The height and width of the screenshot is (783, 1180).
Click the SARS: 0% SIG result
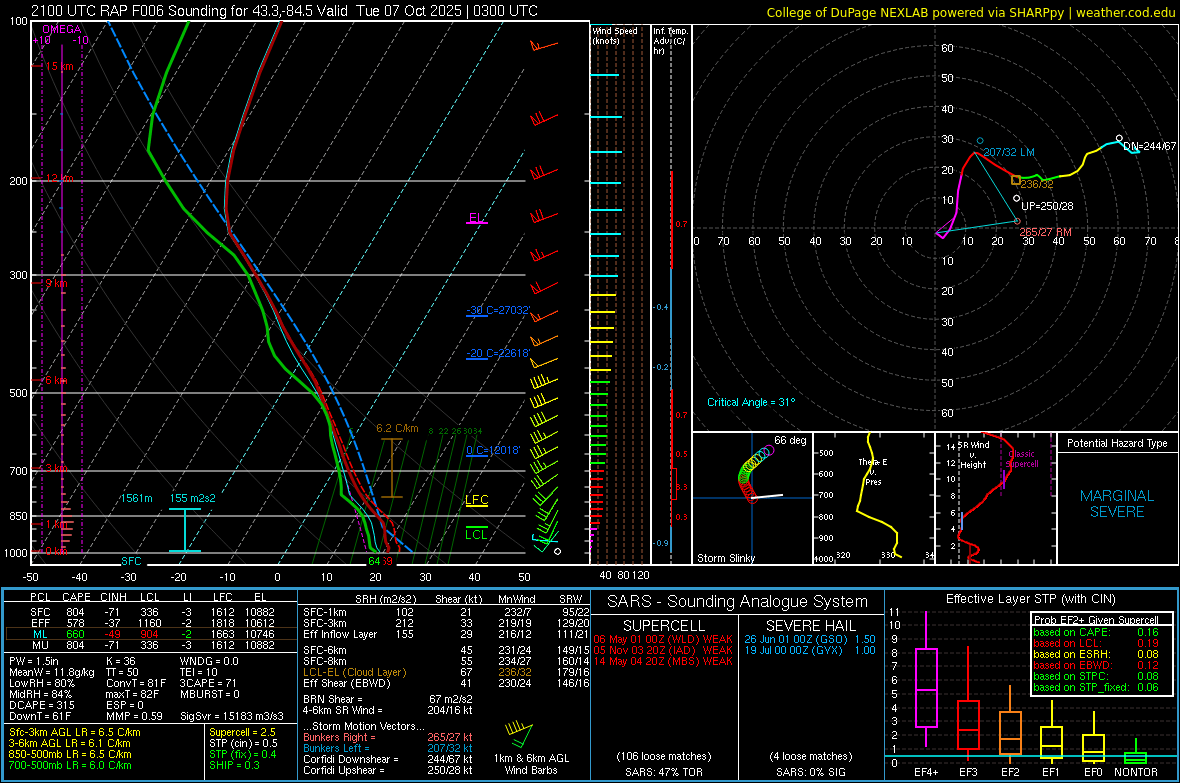(x=810, y=772)
